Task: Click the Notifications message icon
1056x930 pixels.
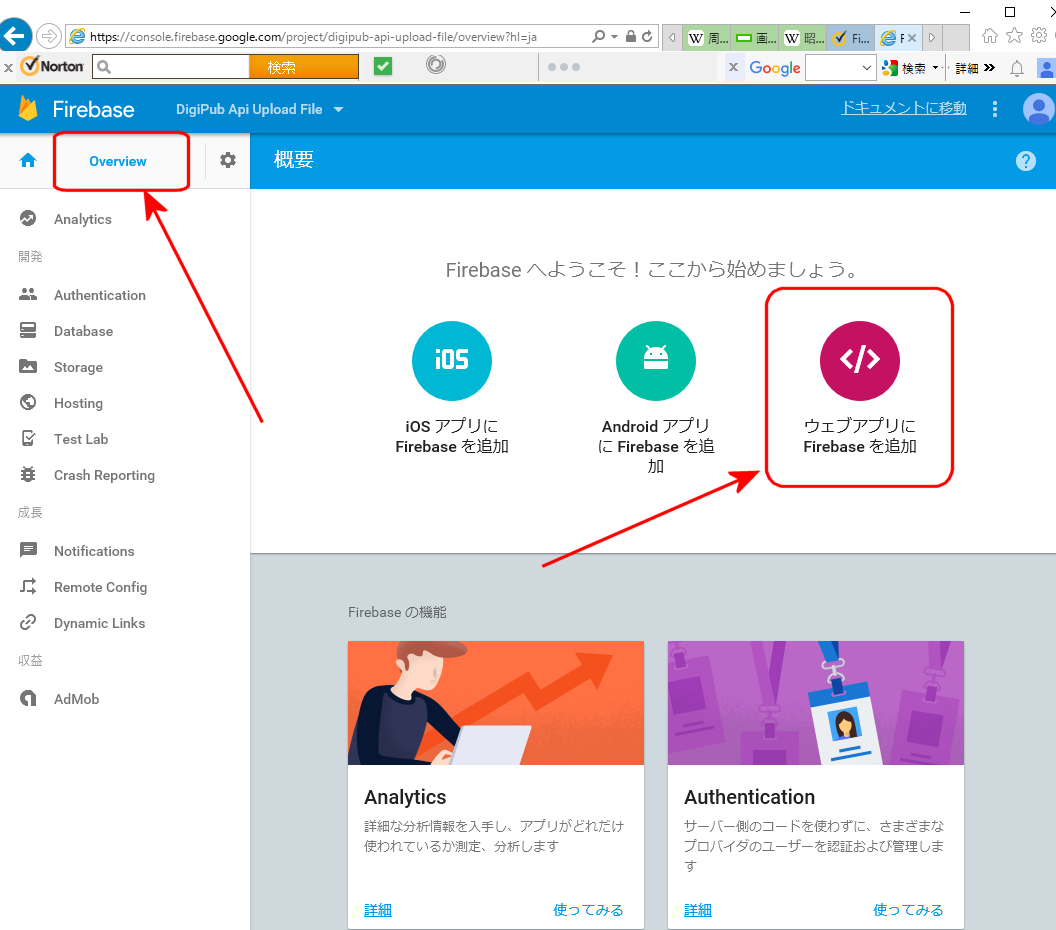Action: click(28, 550)
